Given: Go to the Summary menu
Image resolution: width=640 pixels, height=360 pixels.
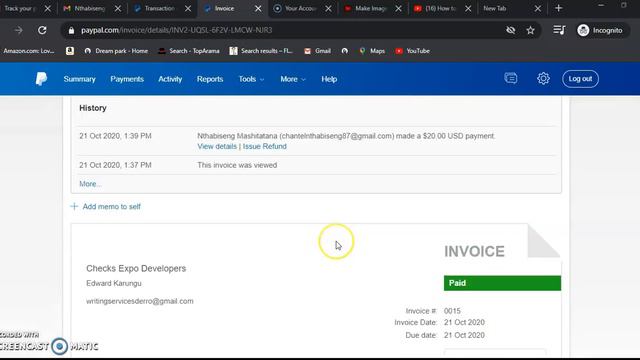Looking at the screenshot, I should 80,79.
